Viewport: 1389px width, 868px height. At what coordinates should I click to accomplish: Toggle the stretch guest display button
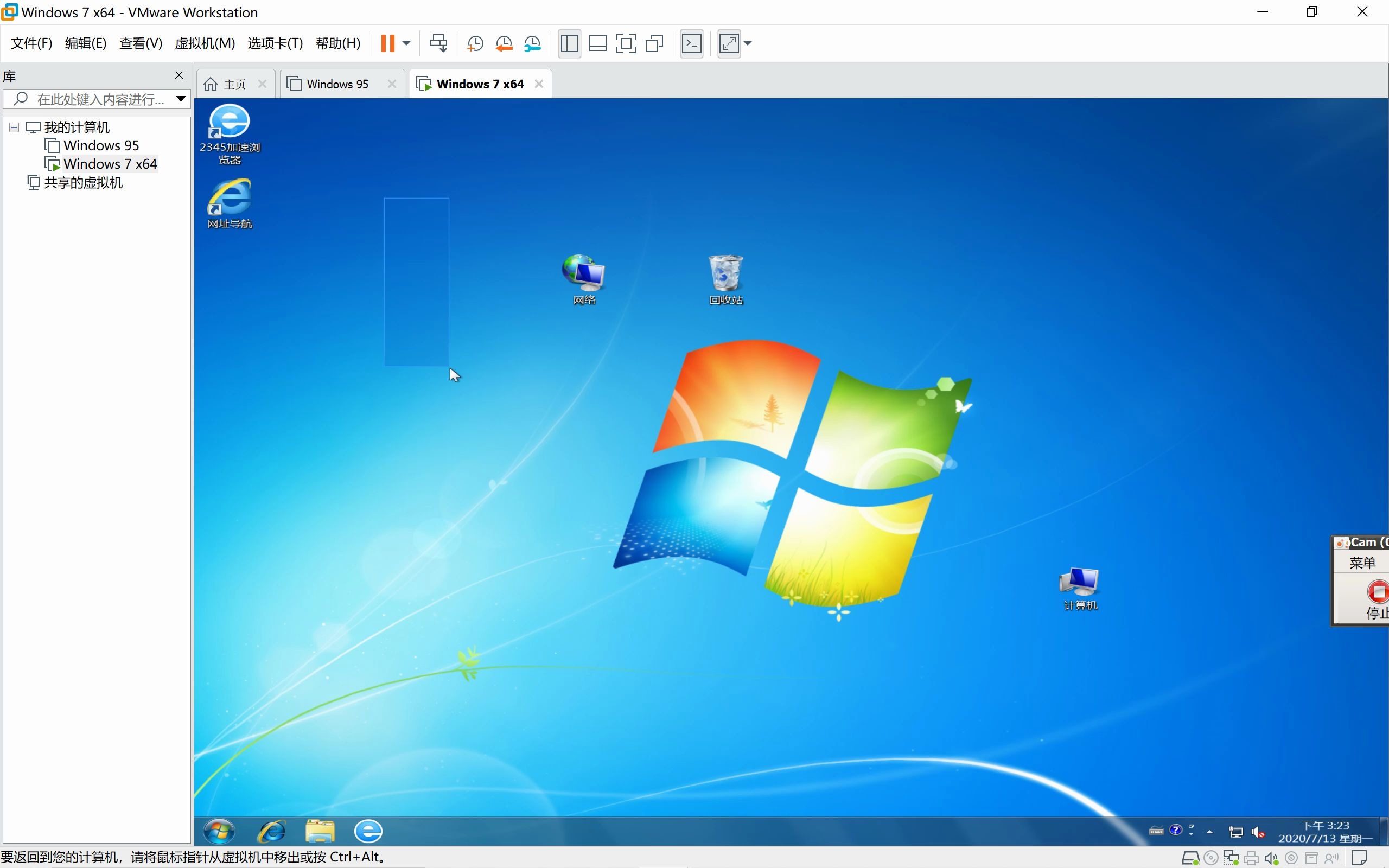tap(729, 43)
